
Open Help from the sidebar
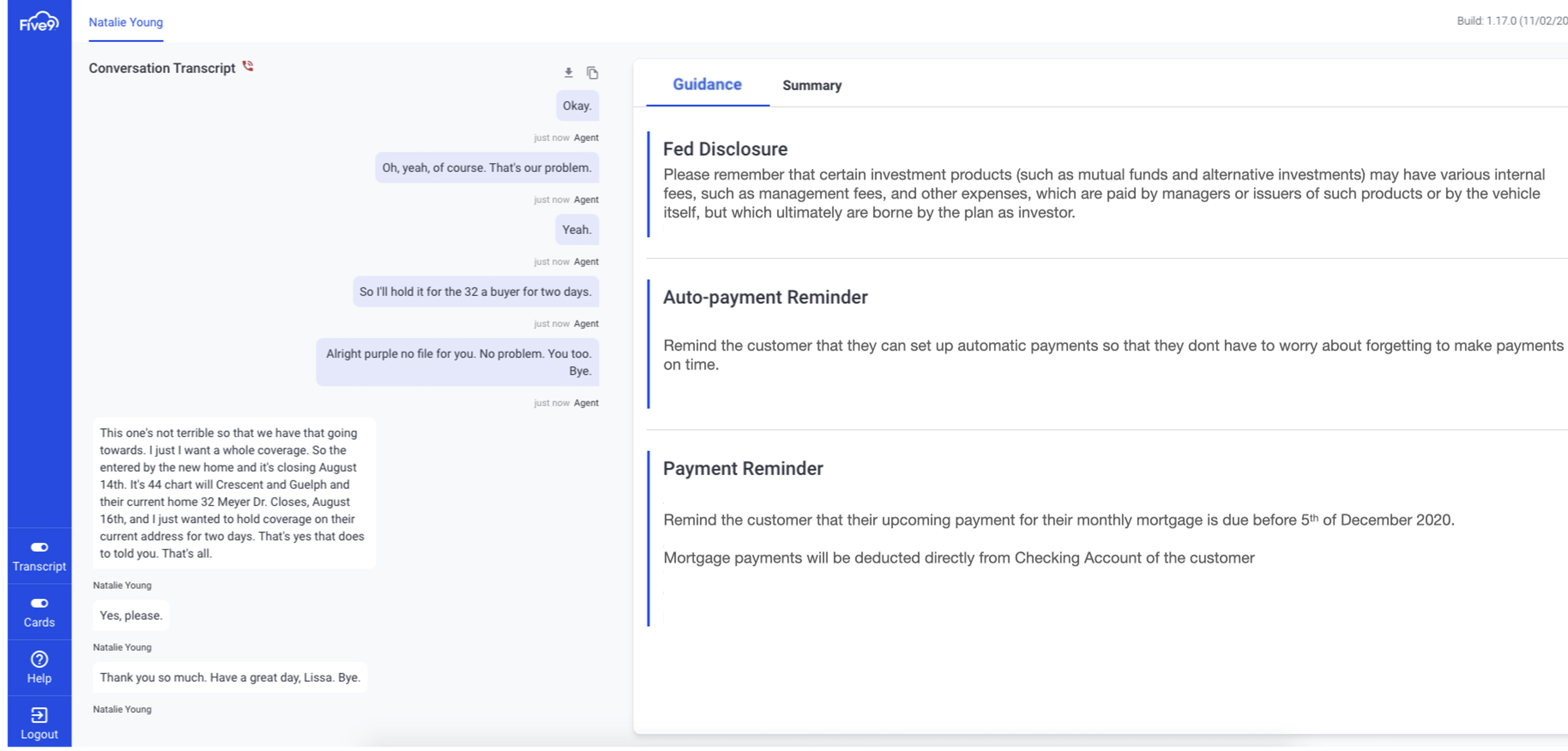pyautogui.click(x=39, y=660)
